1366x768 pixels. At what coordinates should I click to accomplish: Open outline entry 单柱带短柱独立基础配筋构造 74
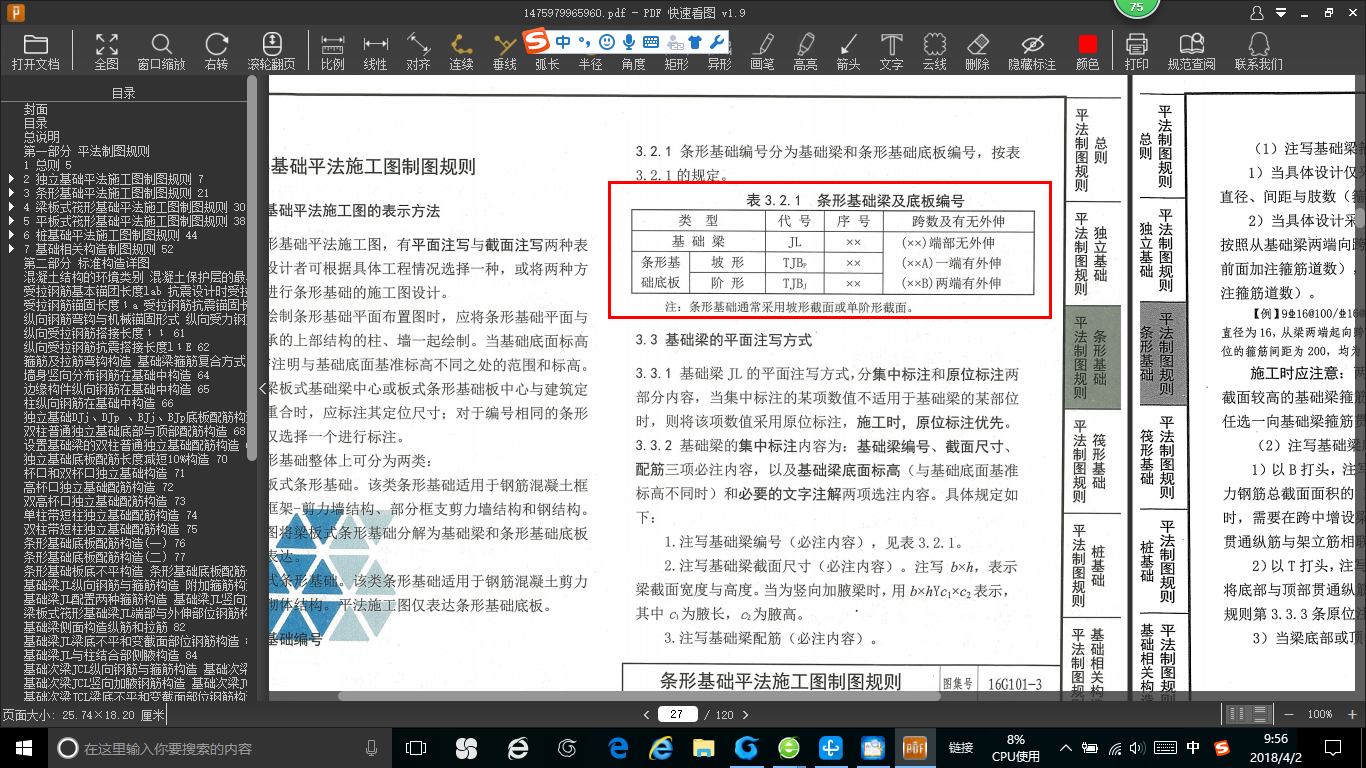[110, 515]
